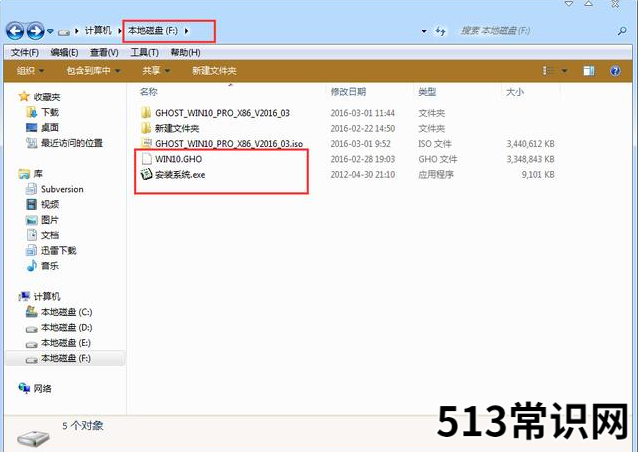Open the 编辑(E) menu
This screenshot has width=638, height=452.
(x=64, y=52)
